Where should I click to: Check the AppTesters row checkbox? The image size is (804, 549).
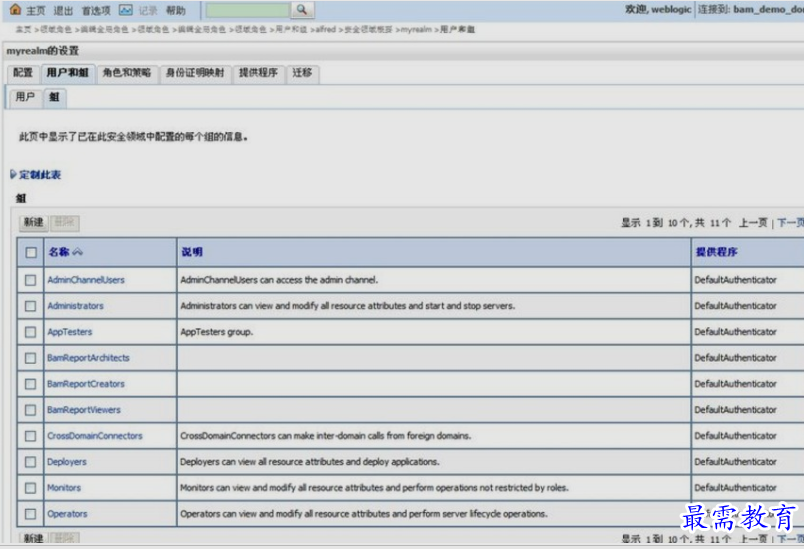[x=31, y=332]
